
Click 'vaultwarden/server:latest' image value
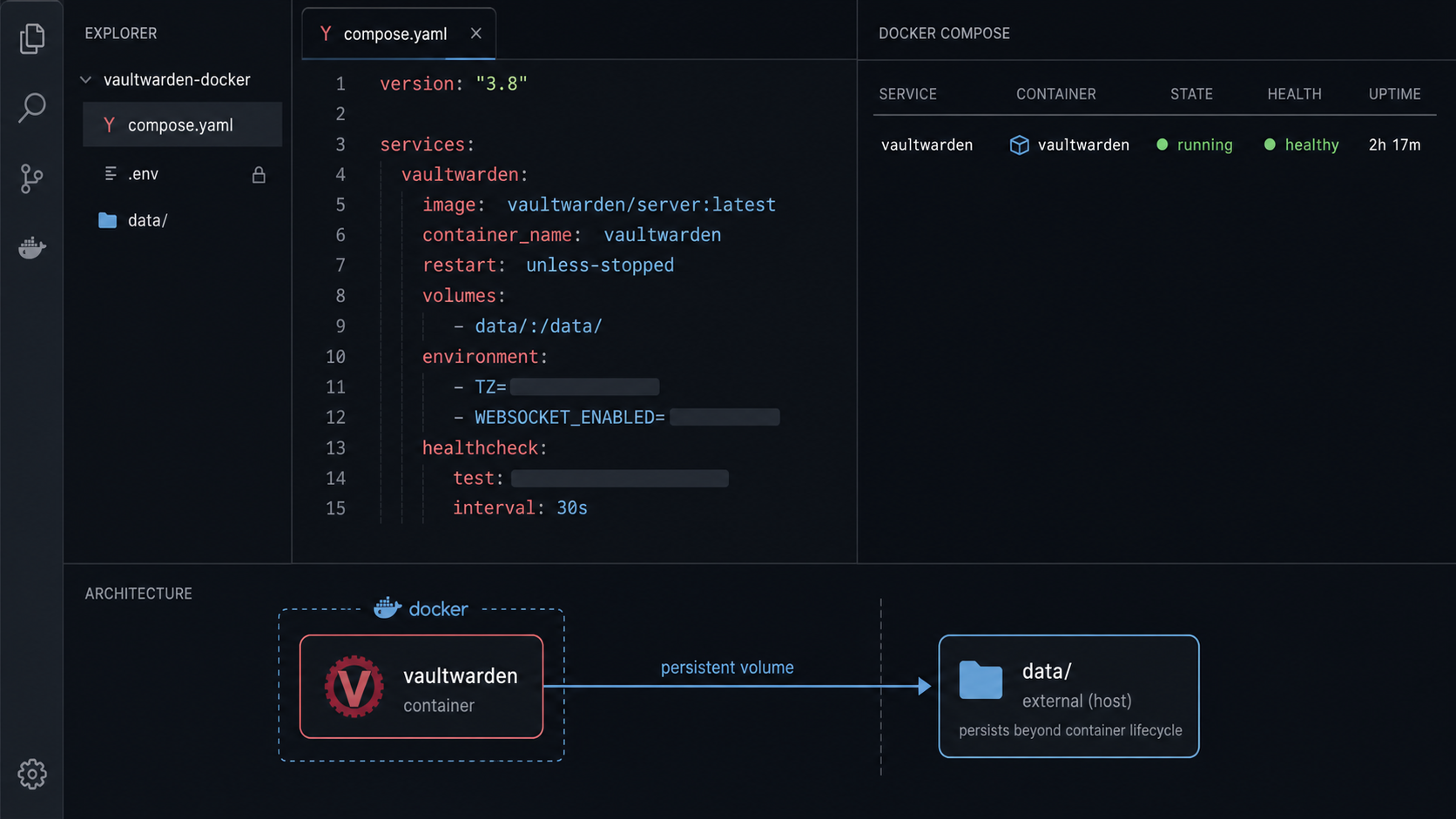pos(642,205)
